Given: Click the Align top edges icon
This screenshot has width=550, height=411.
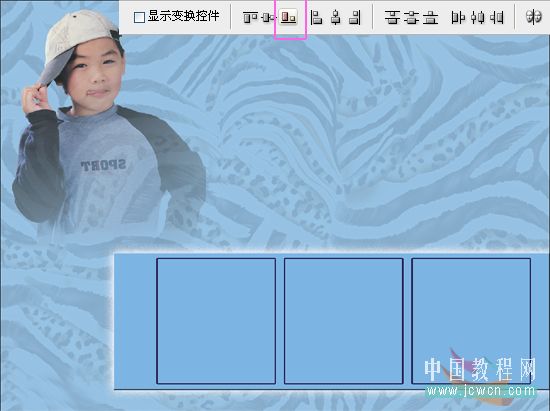Looking at the screenshot, I should (250, 17).
